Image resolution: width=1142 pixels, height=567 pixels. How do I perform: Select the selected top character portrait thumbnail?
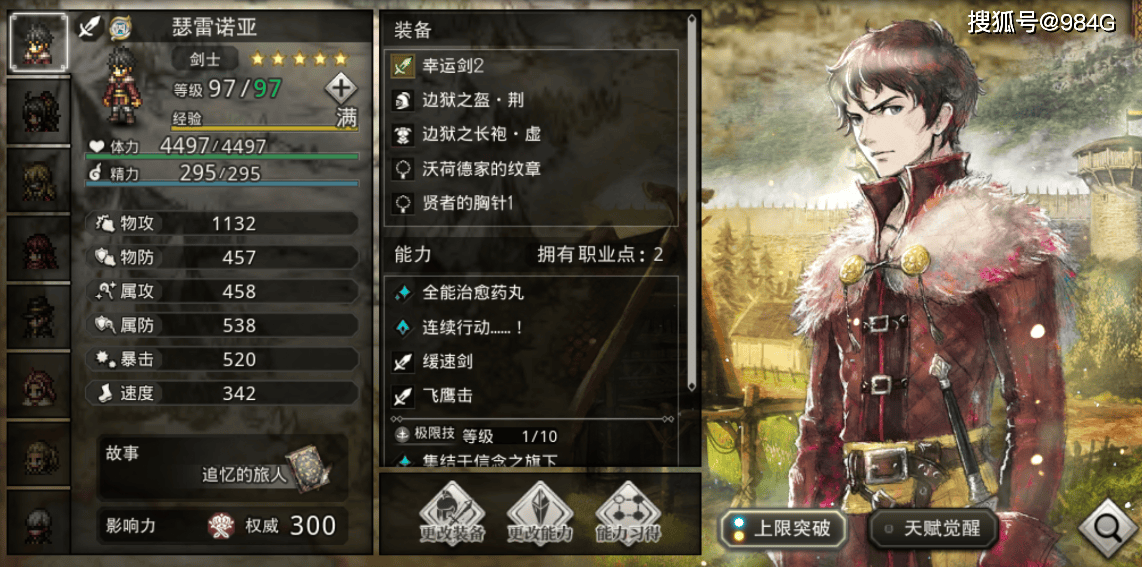click(x=39, y=42)
